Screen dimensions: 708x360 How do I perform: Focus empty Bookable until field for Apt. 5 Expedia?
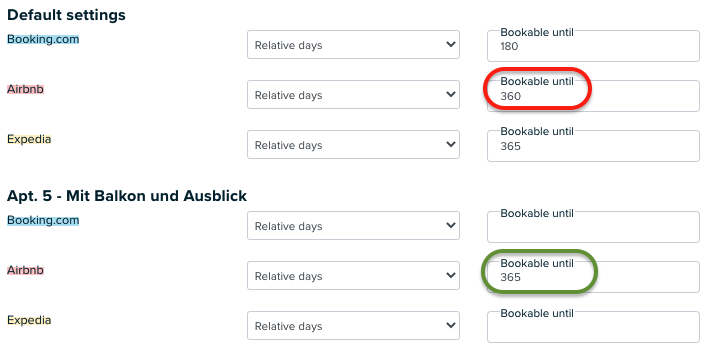[593, 327]
